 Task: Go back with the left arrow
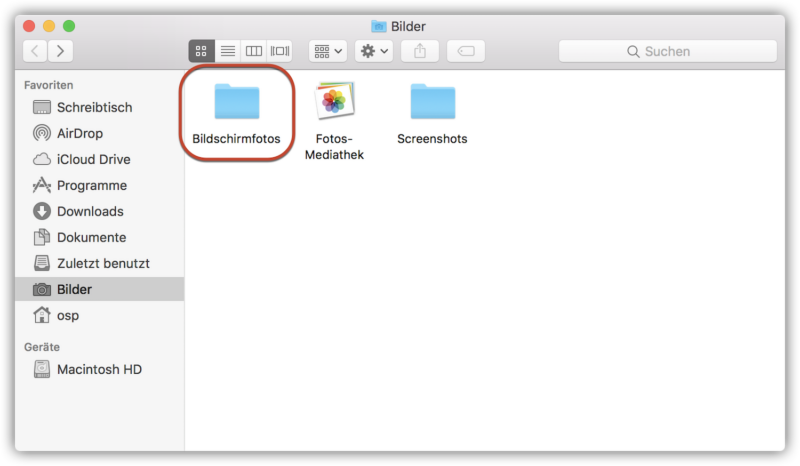35,51
